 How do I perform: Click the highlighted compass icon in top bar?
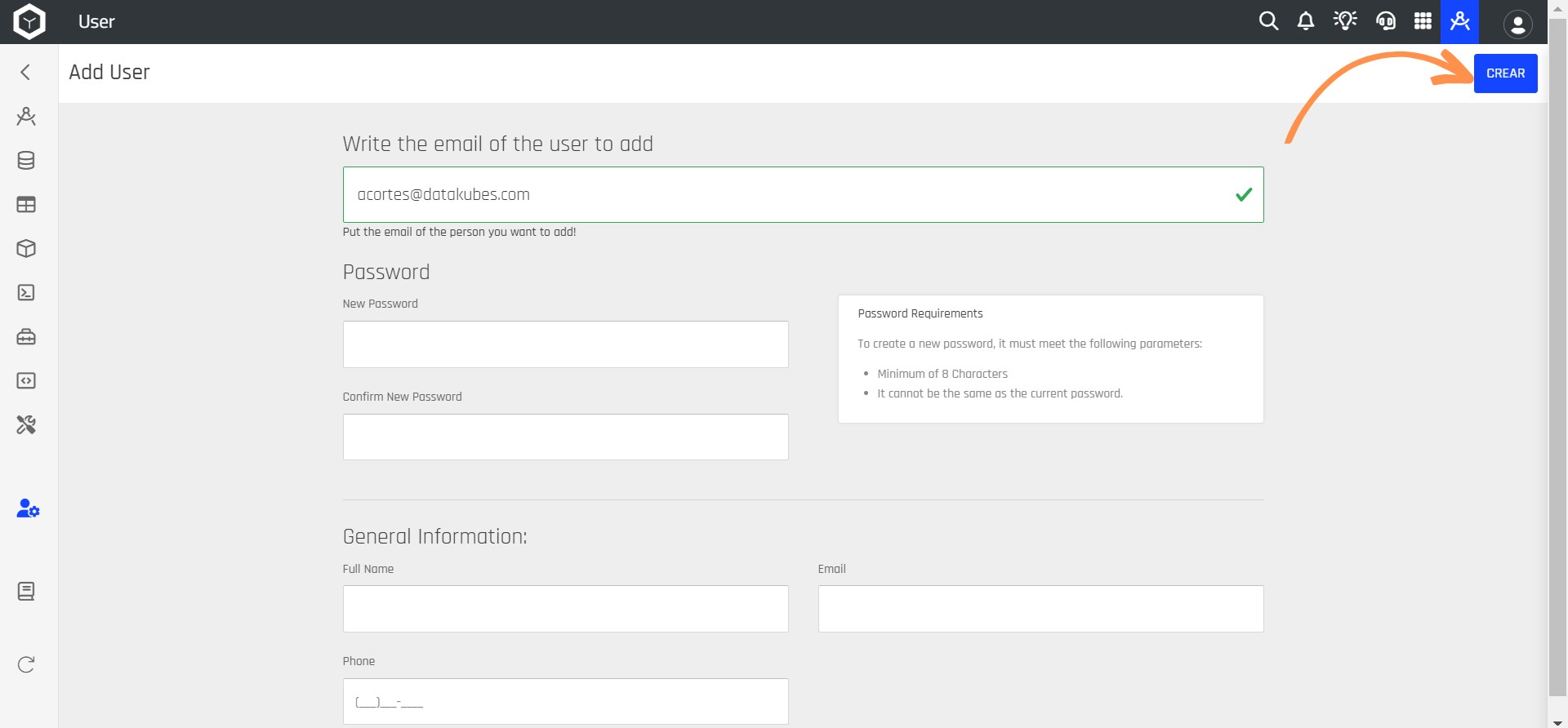coord(1459,21)
